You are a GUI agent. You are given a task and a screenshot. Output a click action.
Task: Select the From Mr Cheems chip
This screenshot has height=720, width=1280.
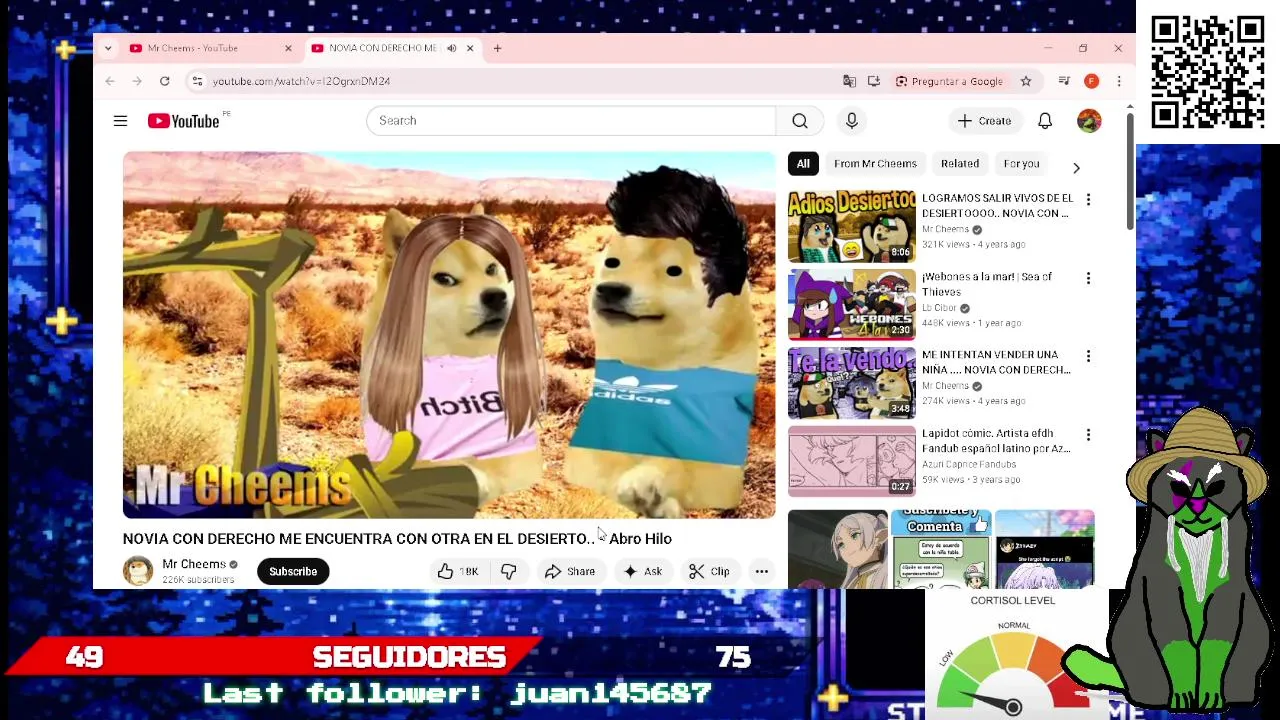pos(875,164)
